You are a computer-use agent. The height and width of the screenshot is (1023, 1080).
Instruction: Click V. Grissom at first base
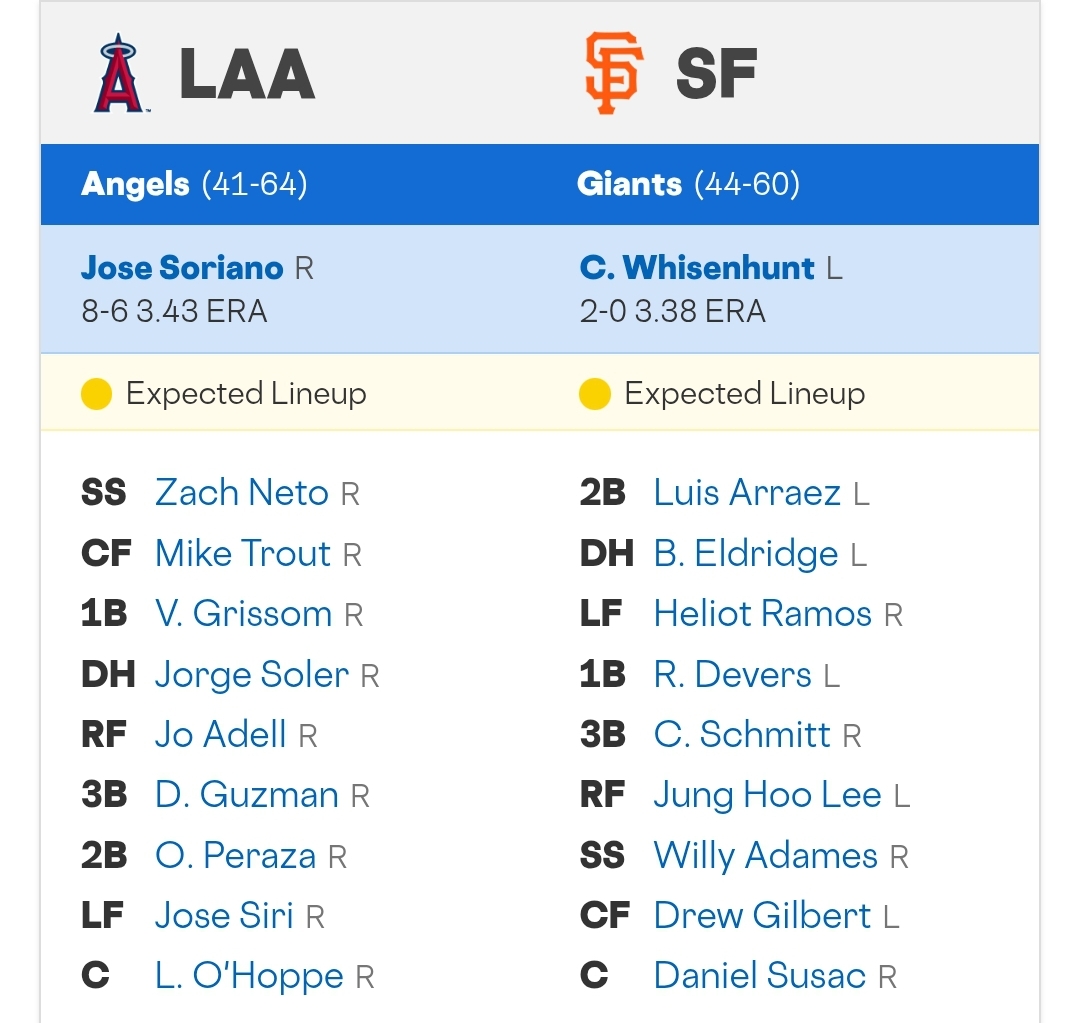(x=244, y=613)
